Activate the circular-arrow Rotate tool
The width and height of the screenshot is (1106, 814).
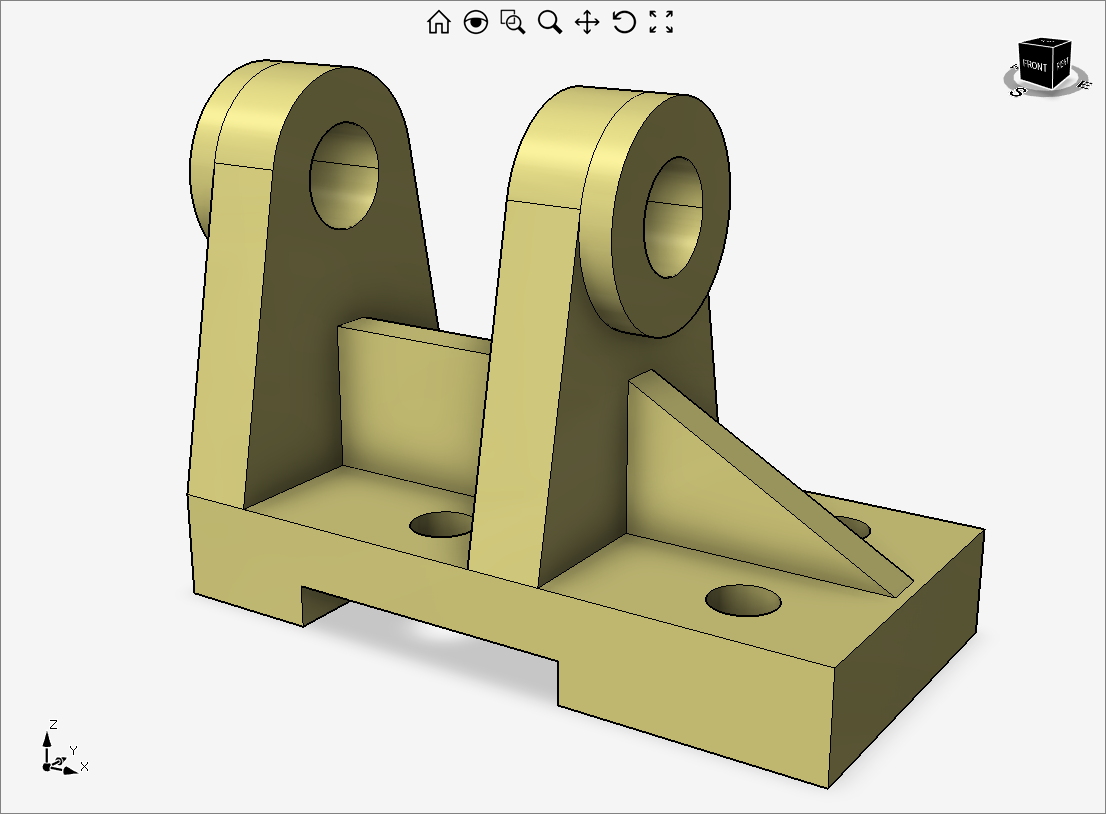tap(624, 22)
